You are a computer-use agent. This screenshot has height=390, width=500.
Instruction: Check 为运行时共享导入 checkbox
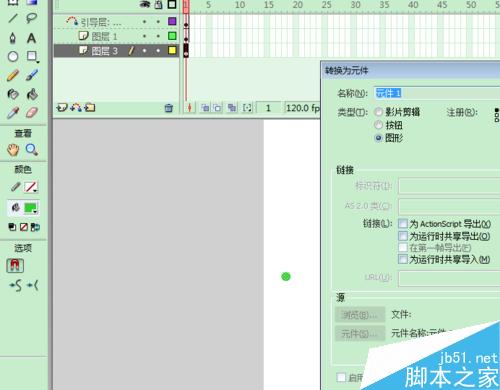403,259
